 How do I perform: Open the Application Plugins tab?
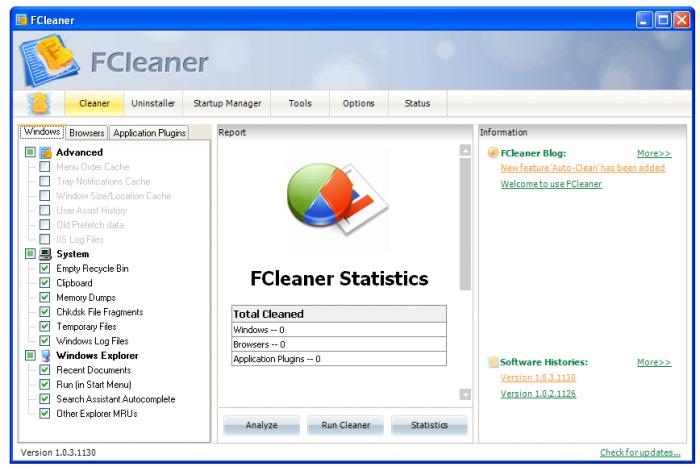(x=149, y=132)
